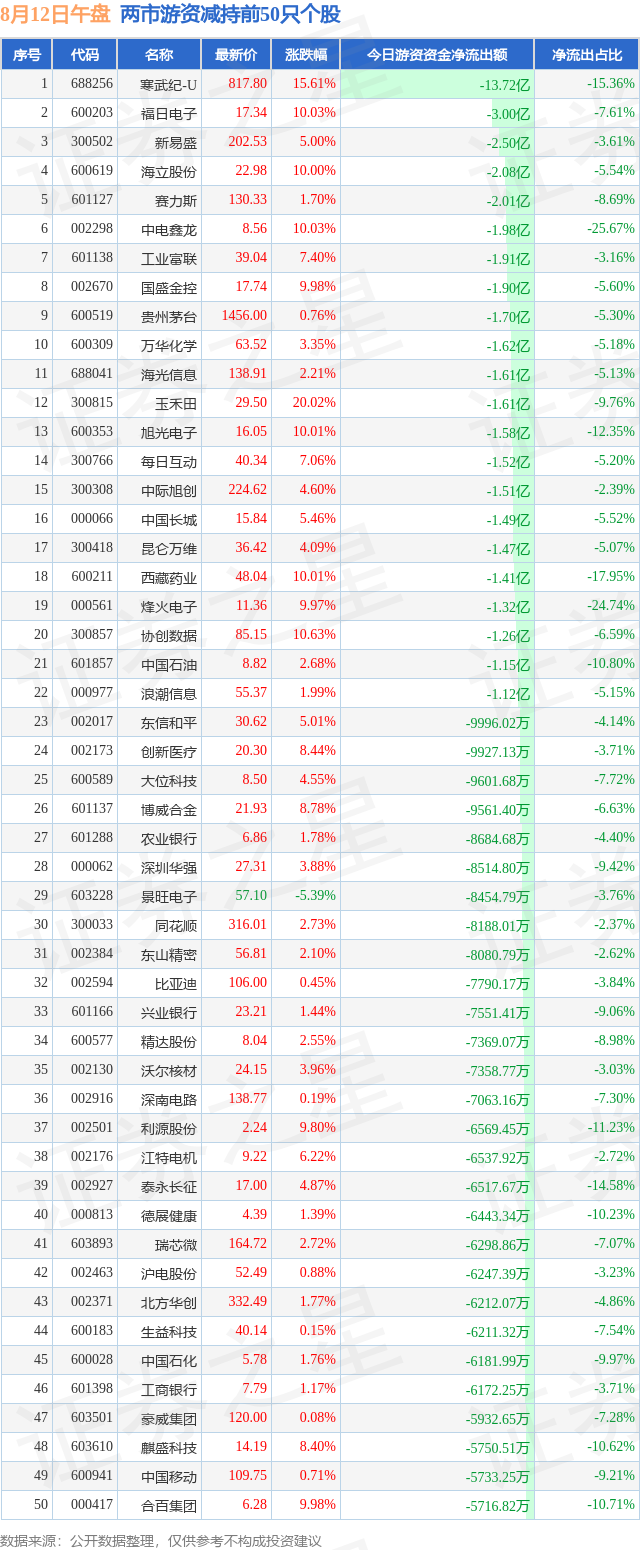Select stock name 中国长城
The width and height of the screenshot is (640, 1550).
point(169,520)
